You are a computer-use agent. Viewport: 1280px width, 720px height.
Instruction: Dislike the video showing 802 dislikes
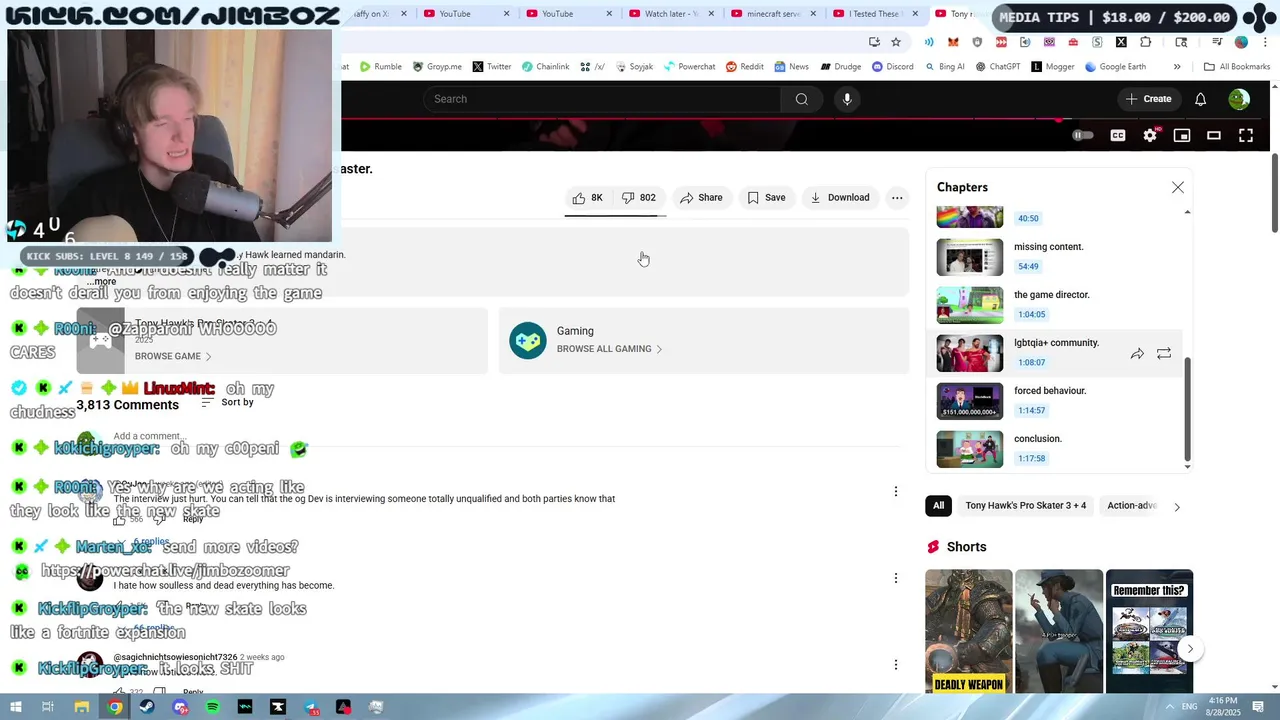(x=639, y=198)
